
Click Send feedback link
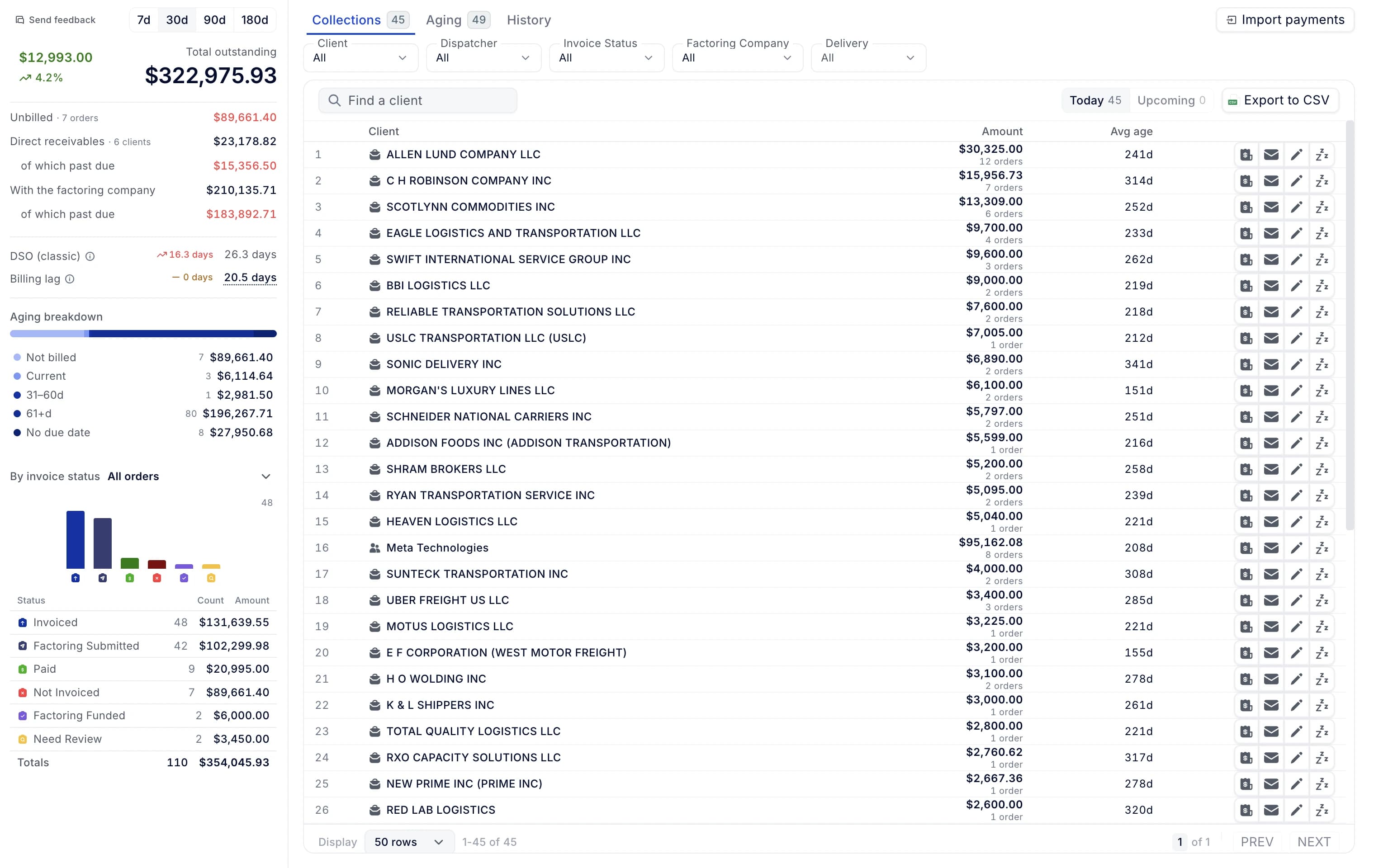point(55,20)
